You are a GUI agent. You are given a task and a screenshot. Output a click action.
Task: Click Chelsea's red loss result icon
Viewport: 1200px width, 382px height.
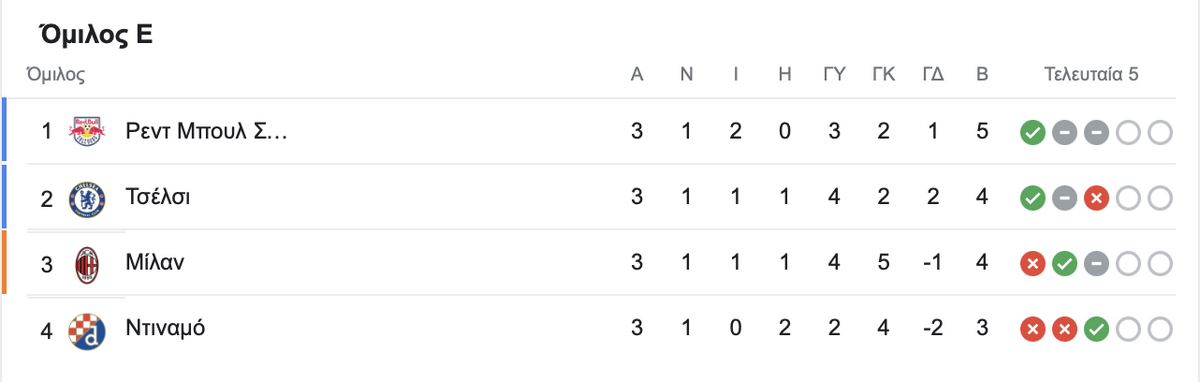point(1096,198)
